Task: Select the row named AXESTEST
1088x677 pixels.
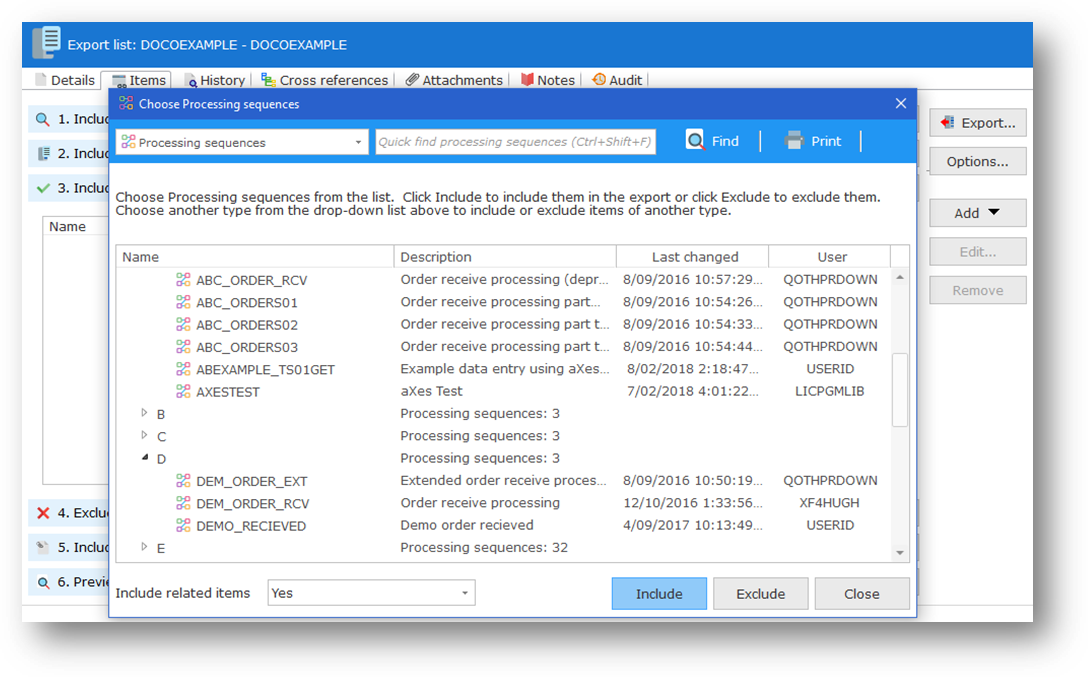Action: (504, 391)
